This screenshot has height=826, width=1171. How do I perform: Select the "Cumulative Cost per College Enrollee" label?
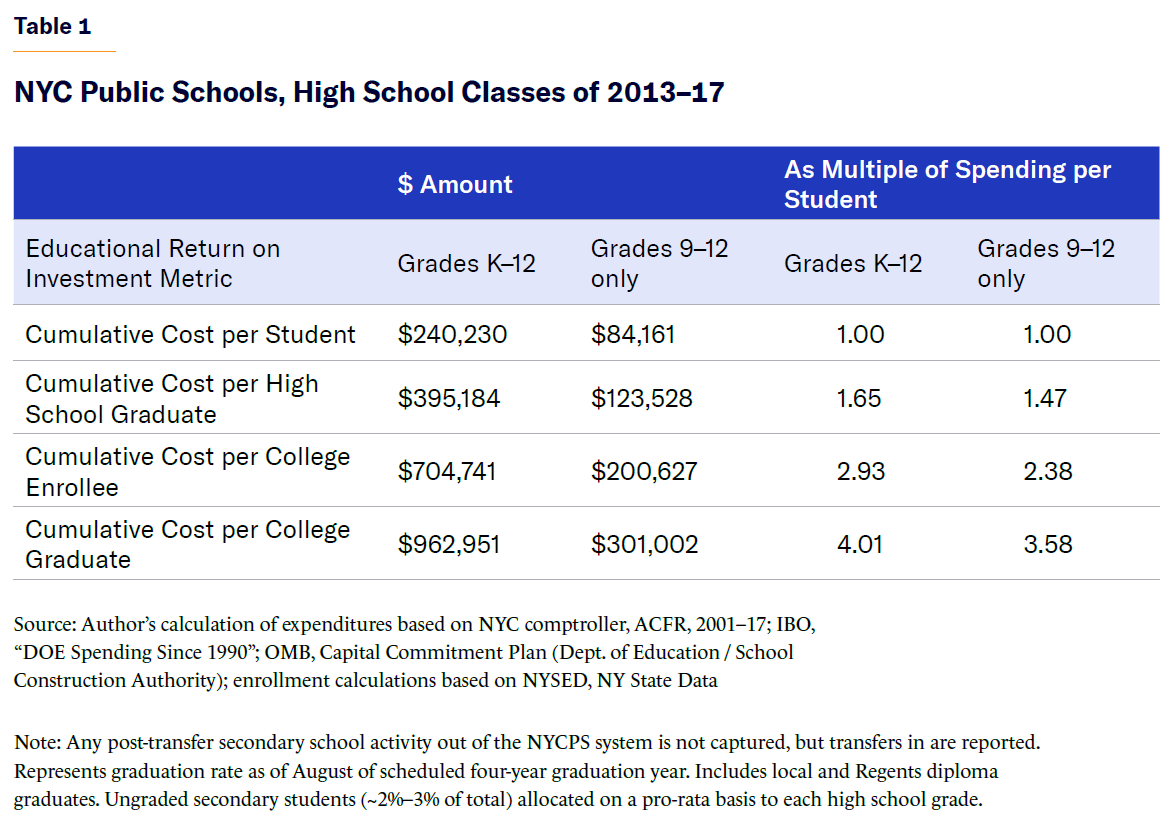point(188,471)
